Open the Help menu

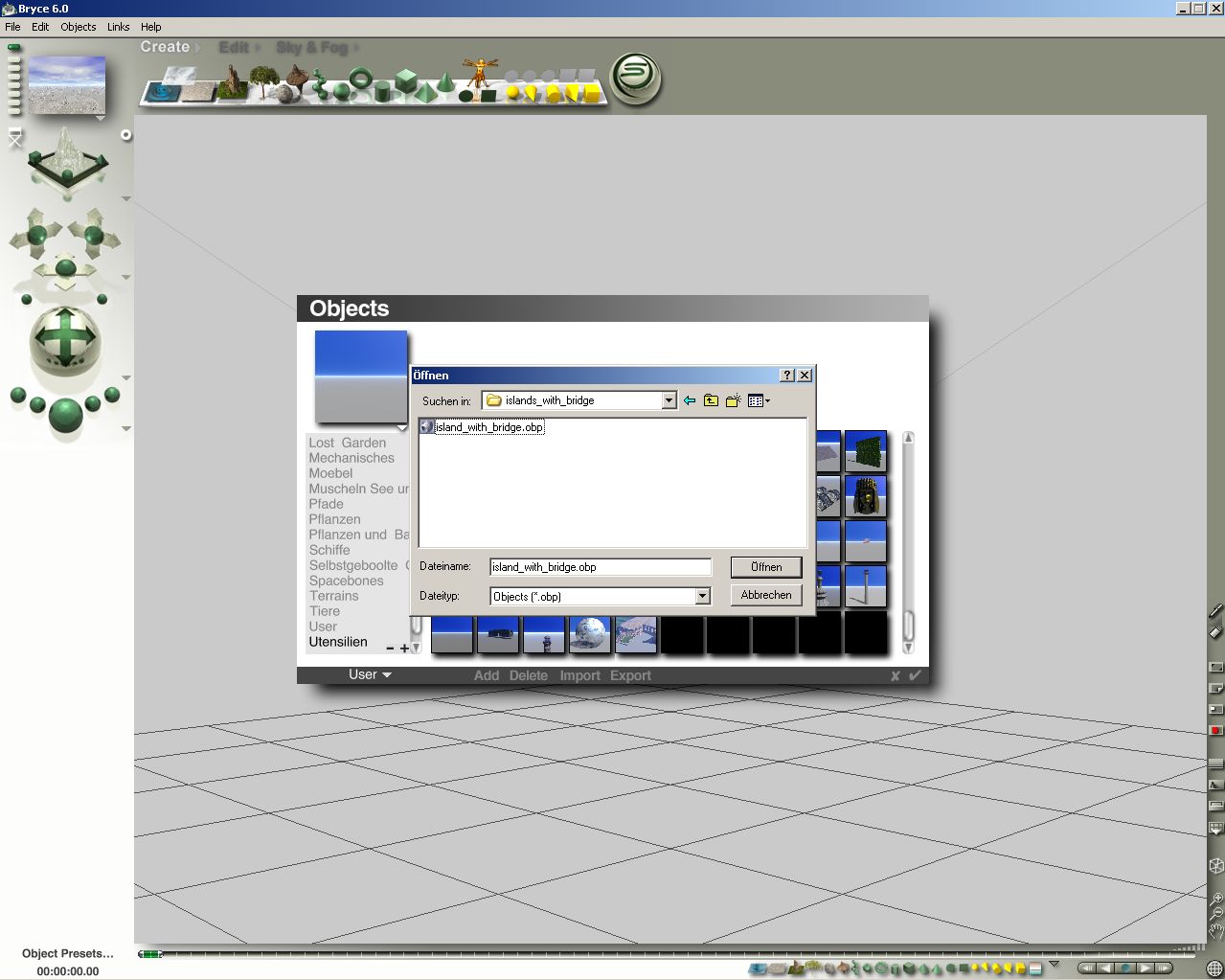(x=151, y=27)
